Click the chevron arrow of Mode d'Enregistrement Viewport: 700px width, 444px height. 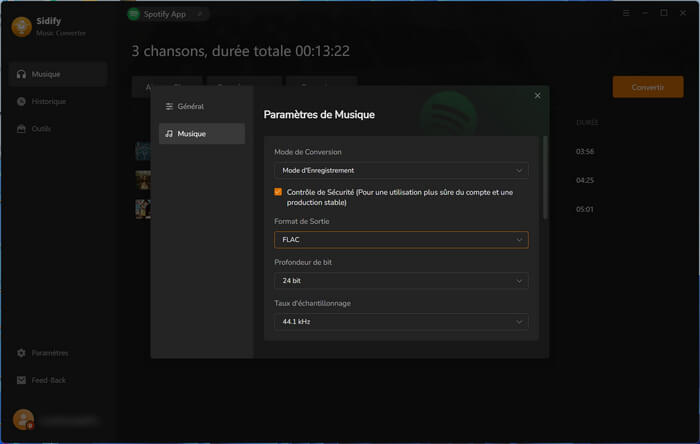tap(519, 170)
